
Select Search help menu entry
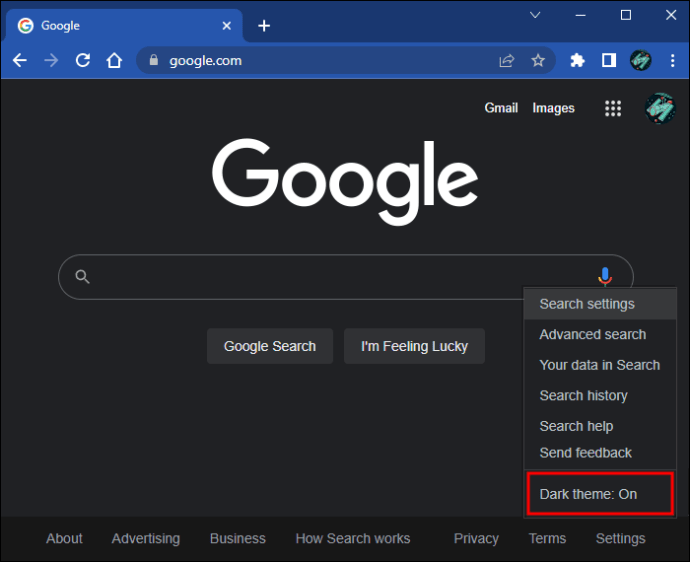pyautogui.click(x=600, y=426)
